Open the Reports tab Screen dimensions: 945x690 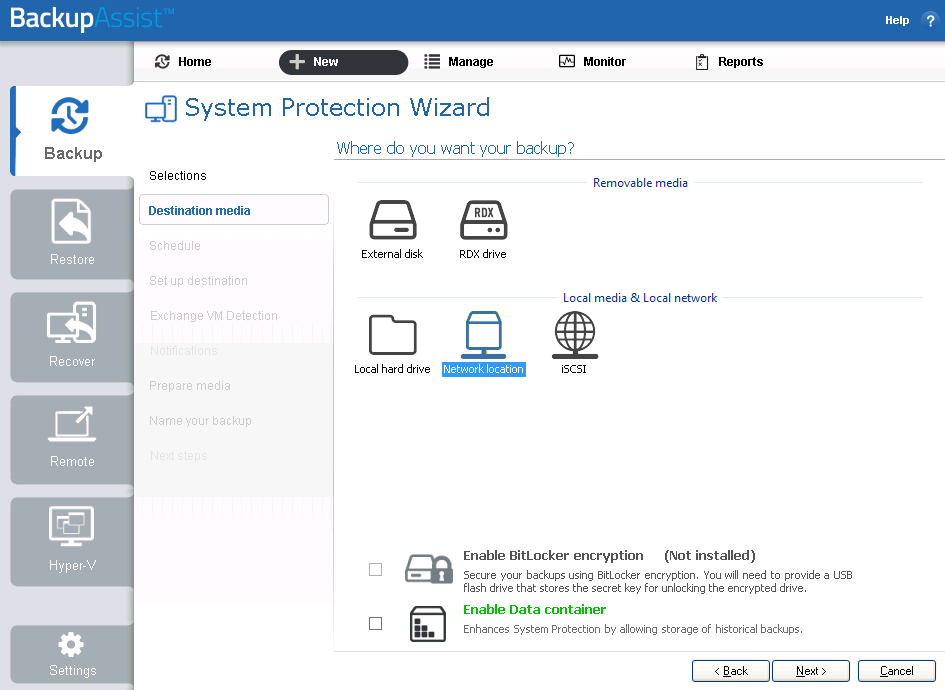pos(729,61)
